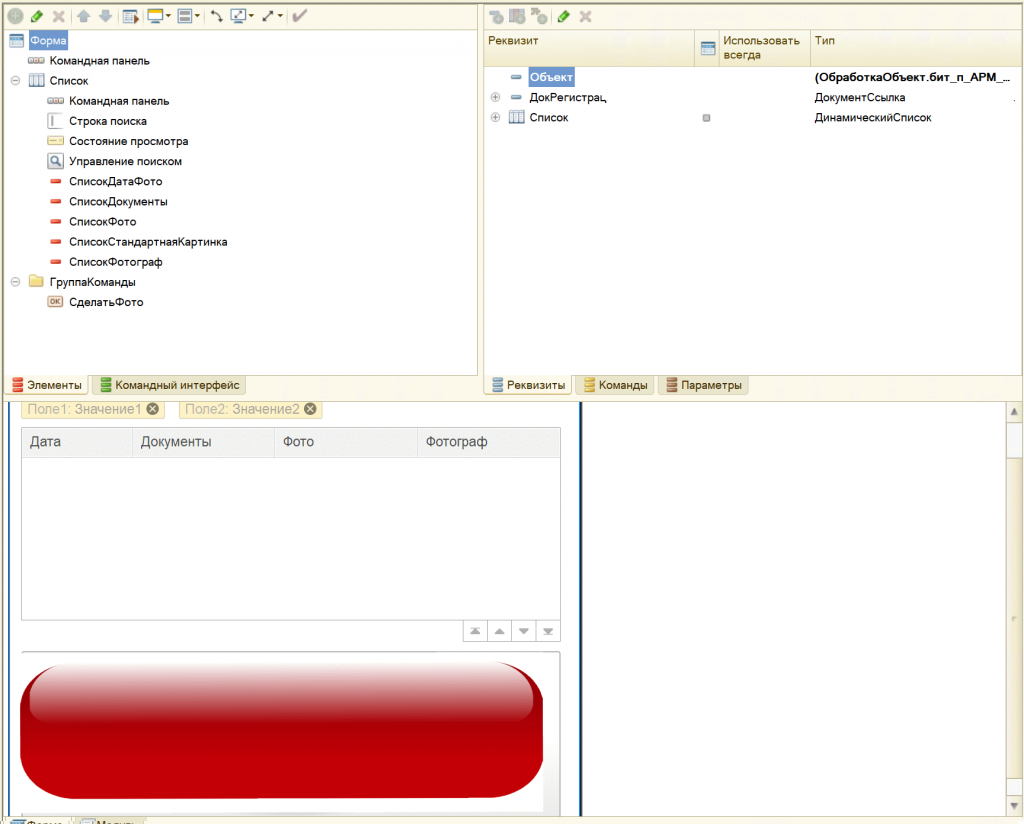Click the preview pane scrollbar down arrow

pos(1014,805)
